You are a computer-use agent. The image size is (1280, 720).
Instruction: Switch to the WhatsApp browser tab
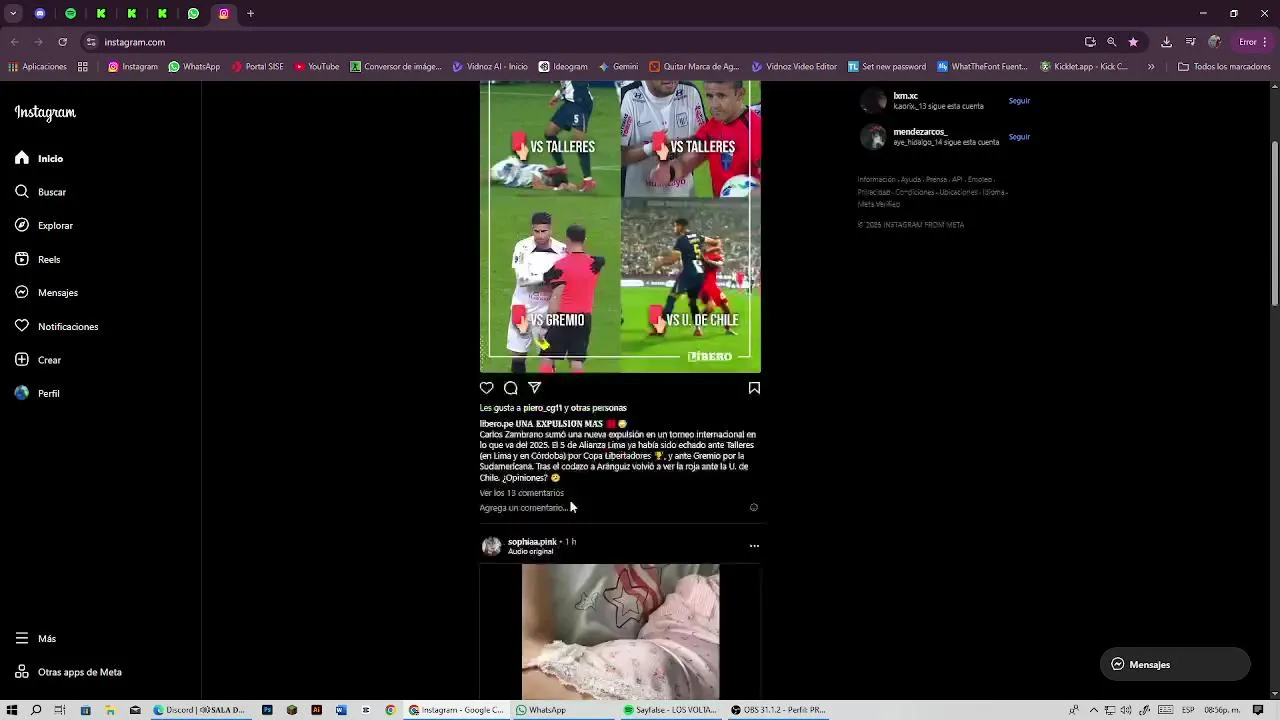point(193,13)
